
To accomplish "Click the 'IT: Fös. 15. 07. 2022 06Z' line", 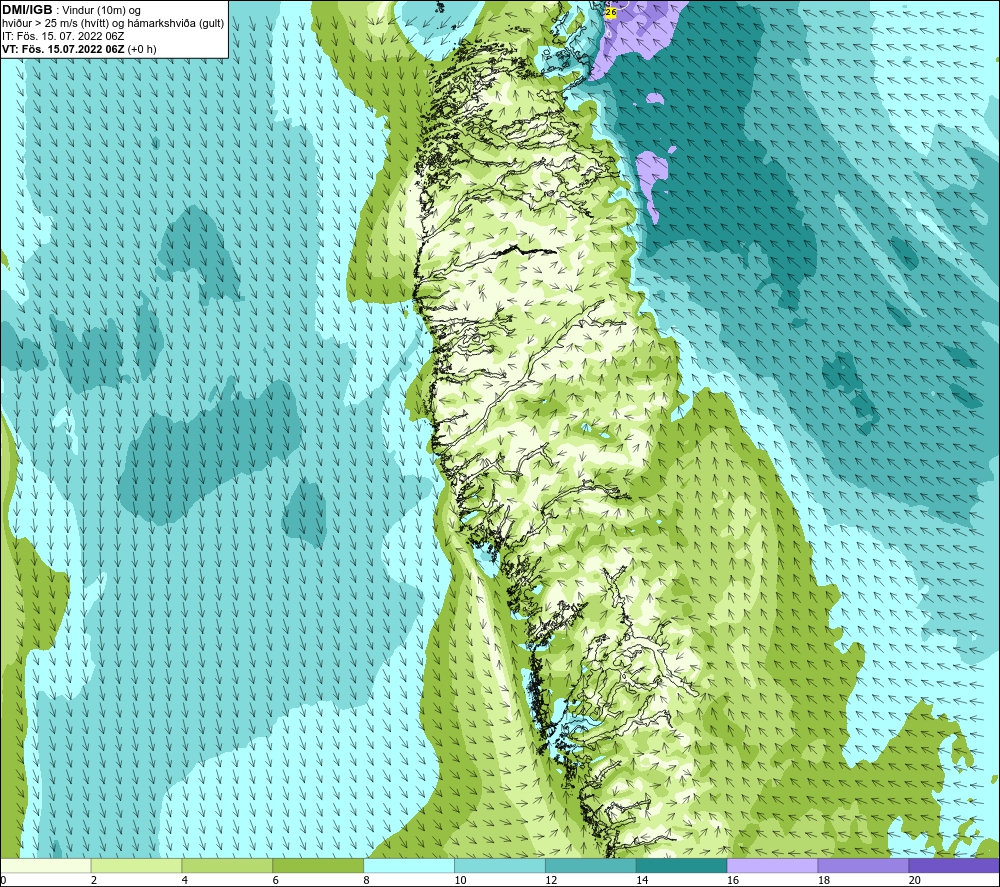I will click(63, 36).
